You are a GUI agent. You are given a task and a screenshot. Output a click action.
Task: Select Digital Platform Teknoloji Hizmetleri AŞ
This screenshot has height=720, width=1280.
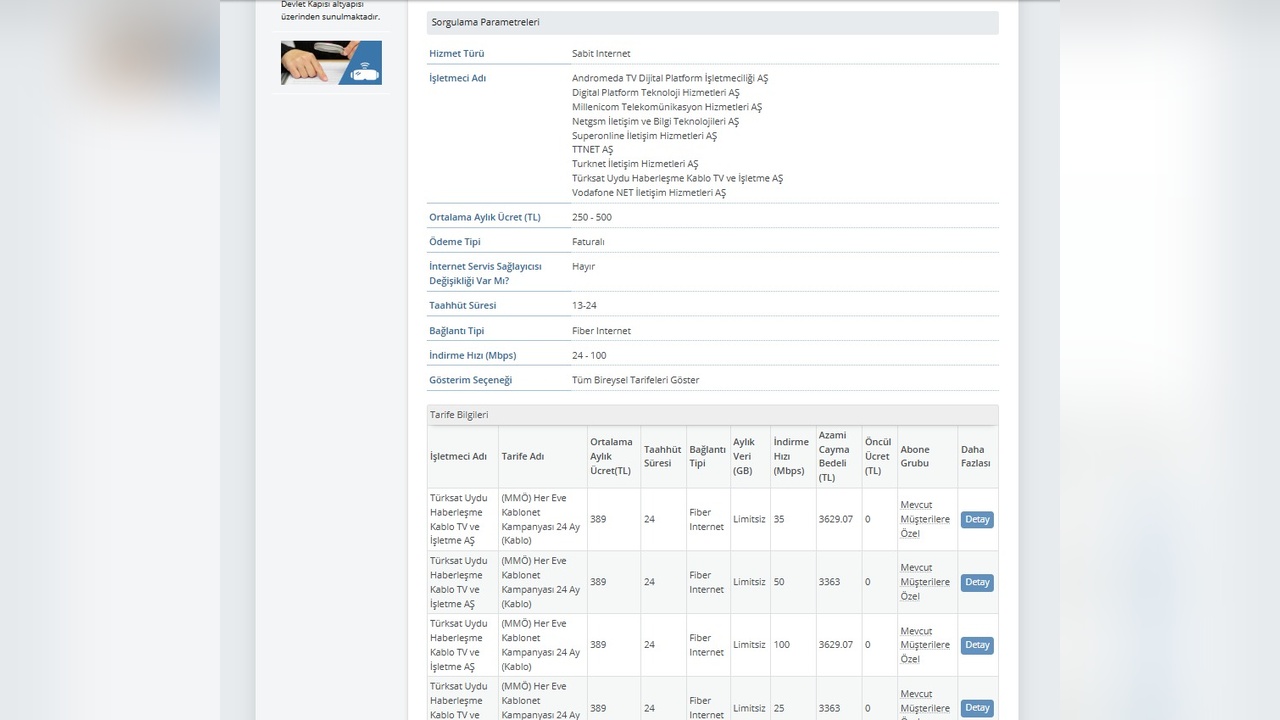click(x=656, y=92)
